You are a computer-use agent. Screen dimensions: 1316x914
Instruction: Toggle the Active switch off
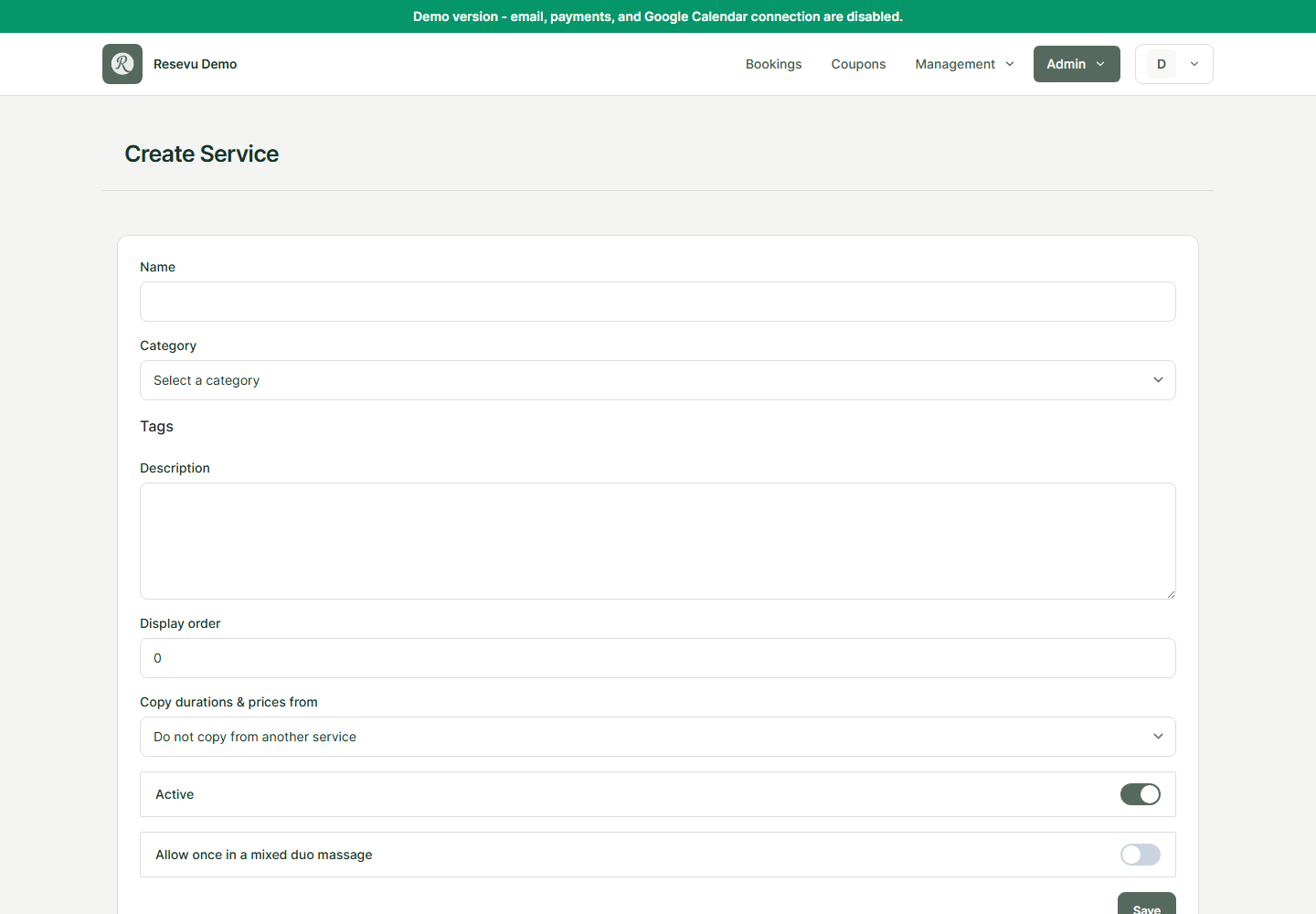1141,794
